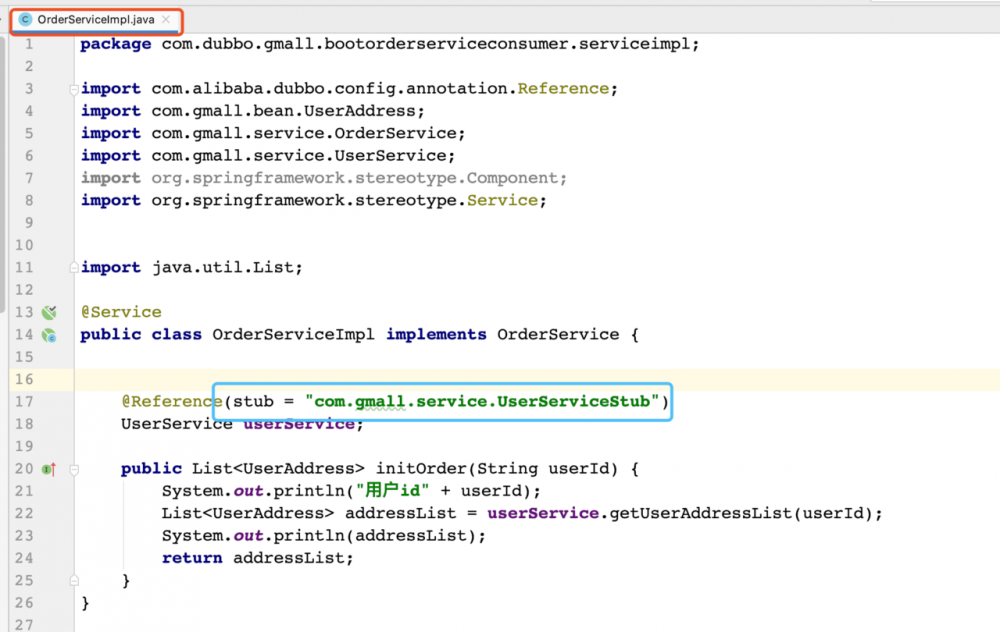1000x632 pixels.
Task: Click the OrderServiceImpl class name on line 14
Action: coord(293,335)
